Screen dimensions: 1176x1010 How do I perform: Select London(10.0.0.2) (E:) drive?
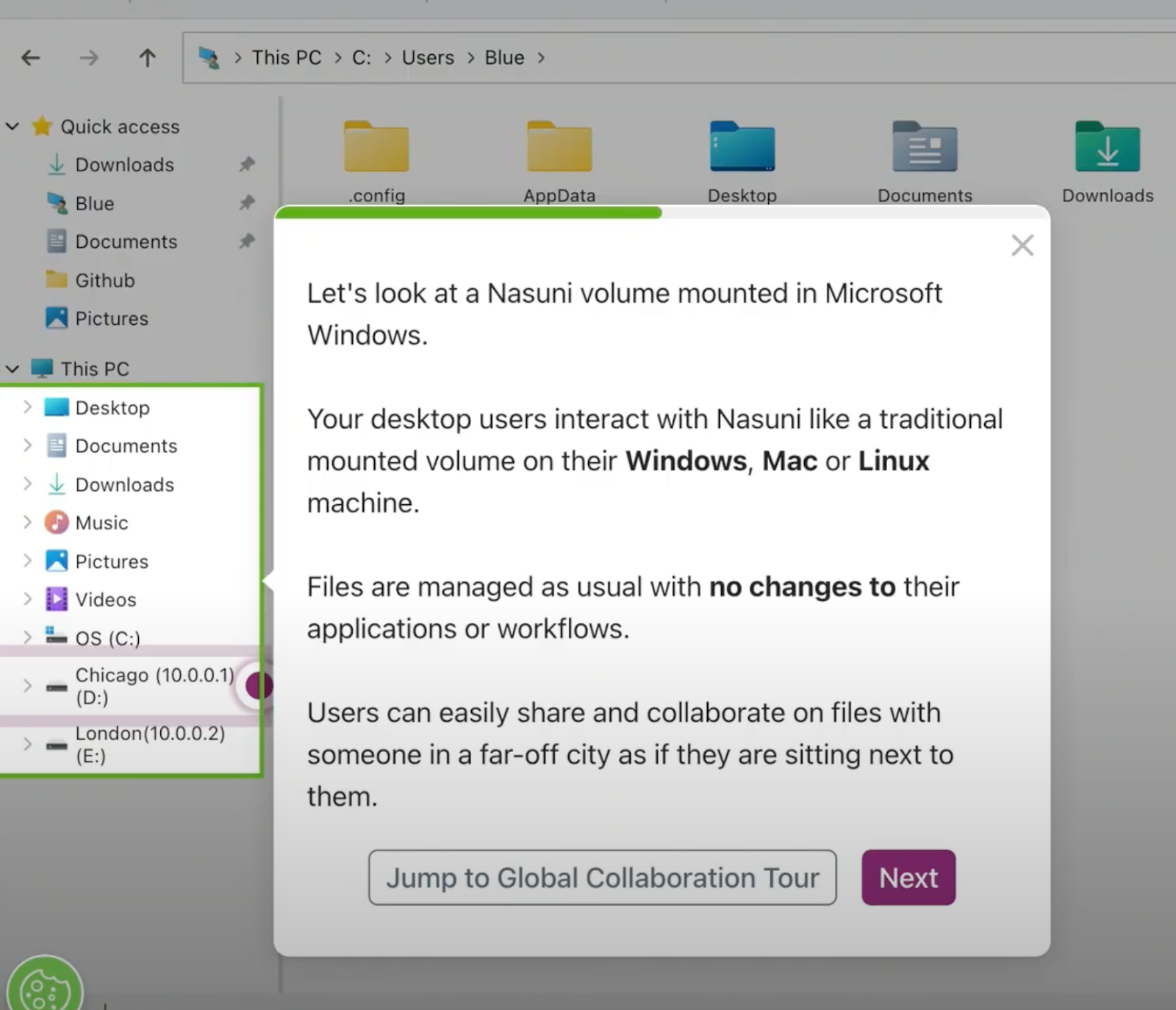tap(150, 744)
